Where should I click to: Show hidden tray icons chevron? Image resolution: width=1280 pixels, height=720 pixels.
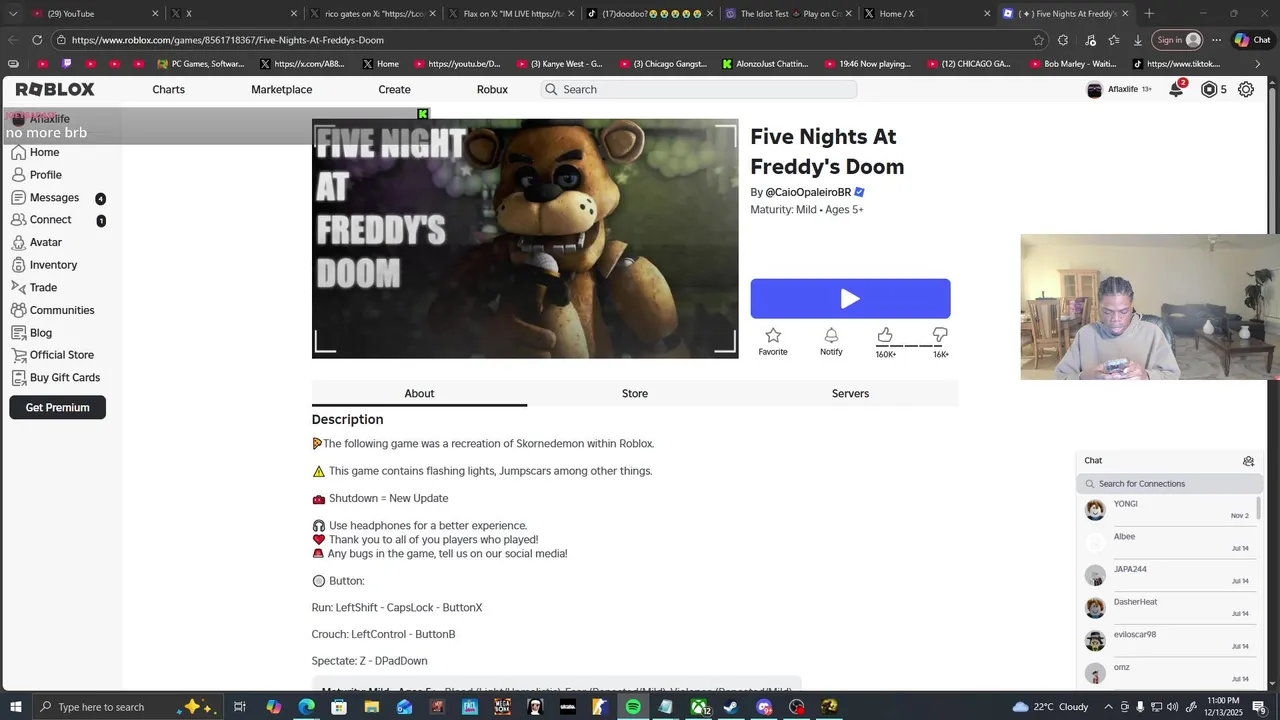[1109, 707]
